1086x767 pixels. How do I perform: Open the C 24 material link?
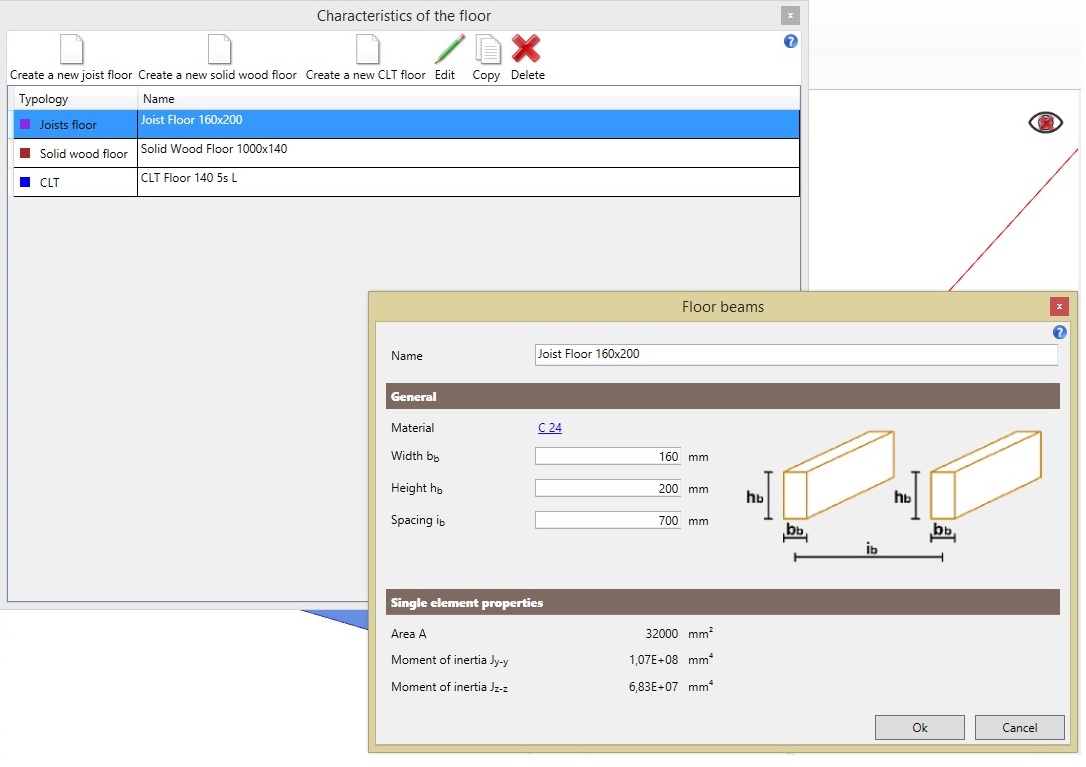[549, 427]
